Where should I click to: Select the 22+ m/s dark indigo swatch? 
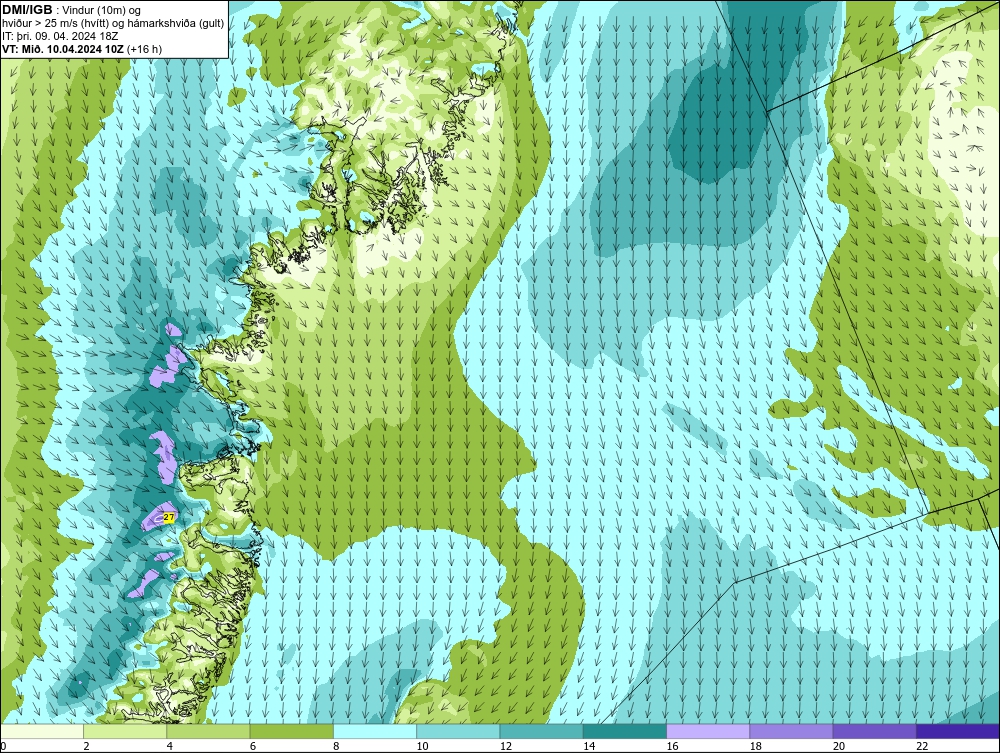click(x=958, y=731)
